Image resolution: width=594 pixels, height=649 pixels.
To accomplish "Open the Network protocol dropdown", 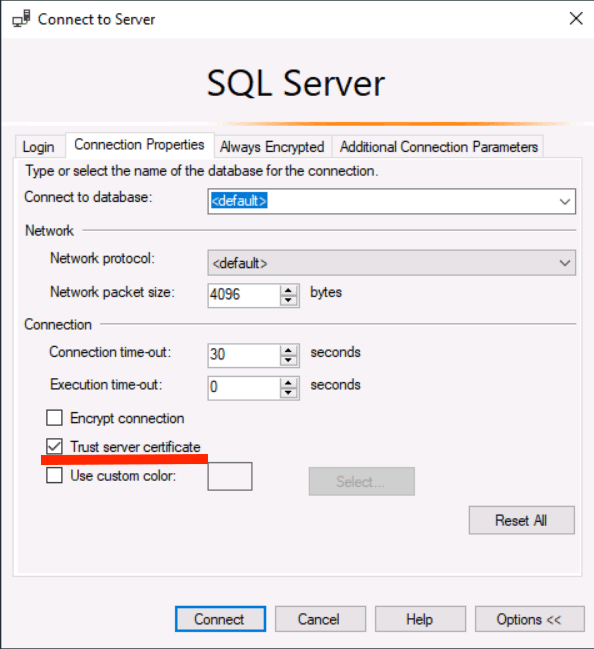I will pyautogui.click(x=391, y=263).
